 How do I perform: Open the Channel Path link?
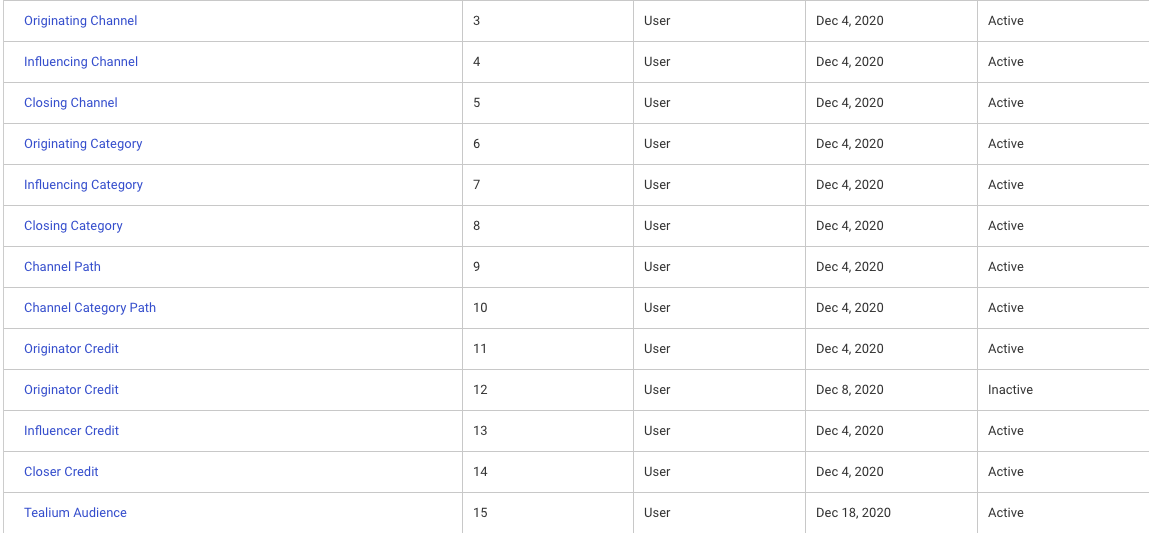62,267
